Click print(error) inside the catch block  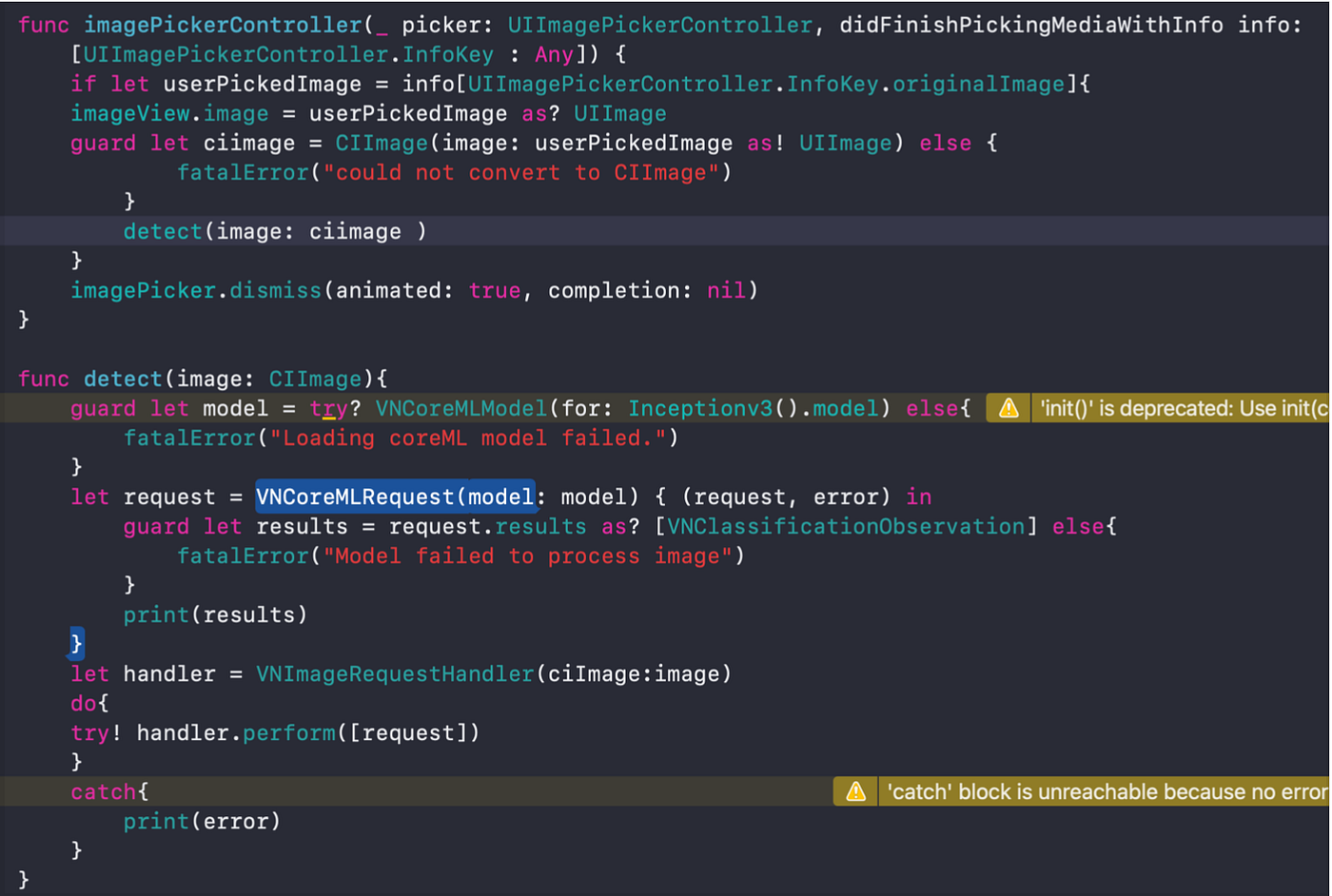coord(200,820)
